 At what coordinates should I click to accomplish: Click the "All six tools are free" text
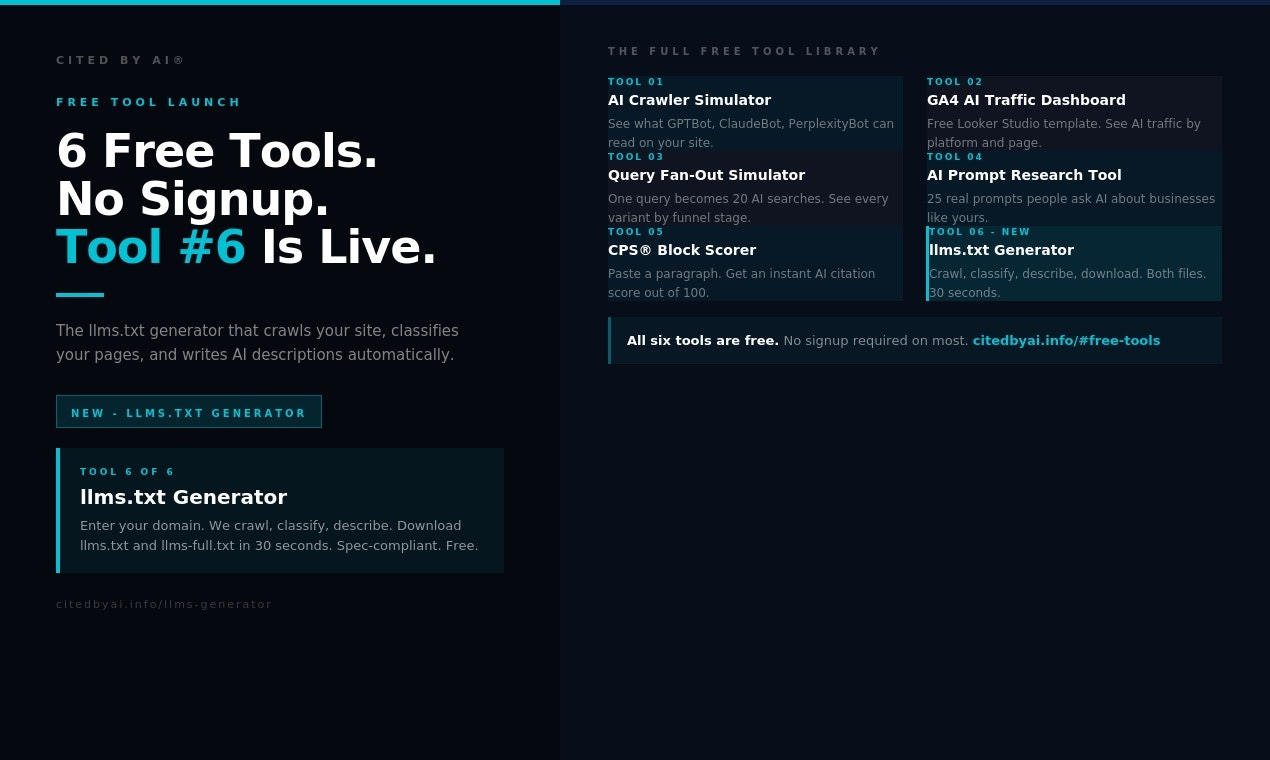[x=702, y=341]
